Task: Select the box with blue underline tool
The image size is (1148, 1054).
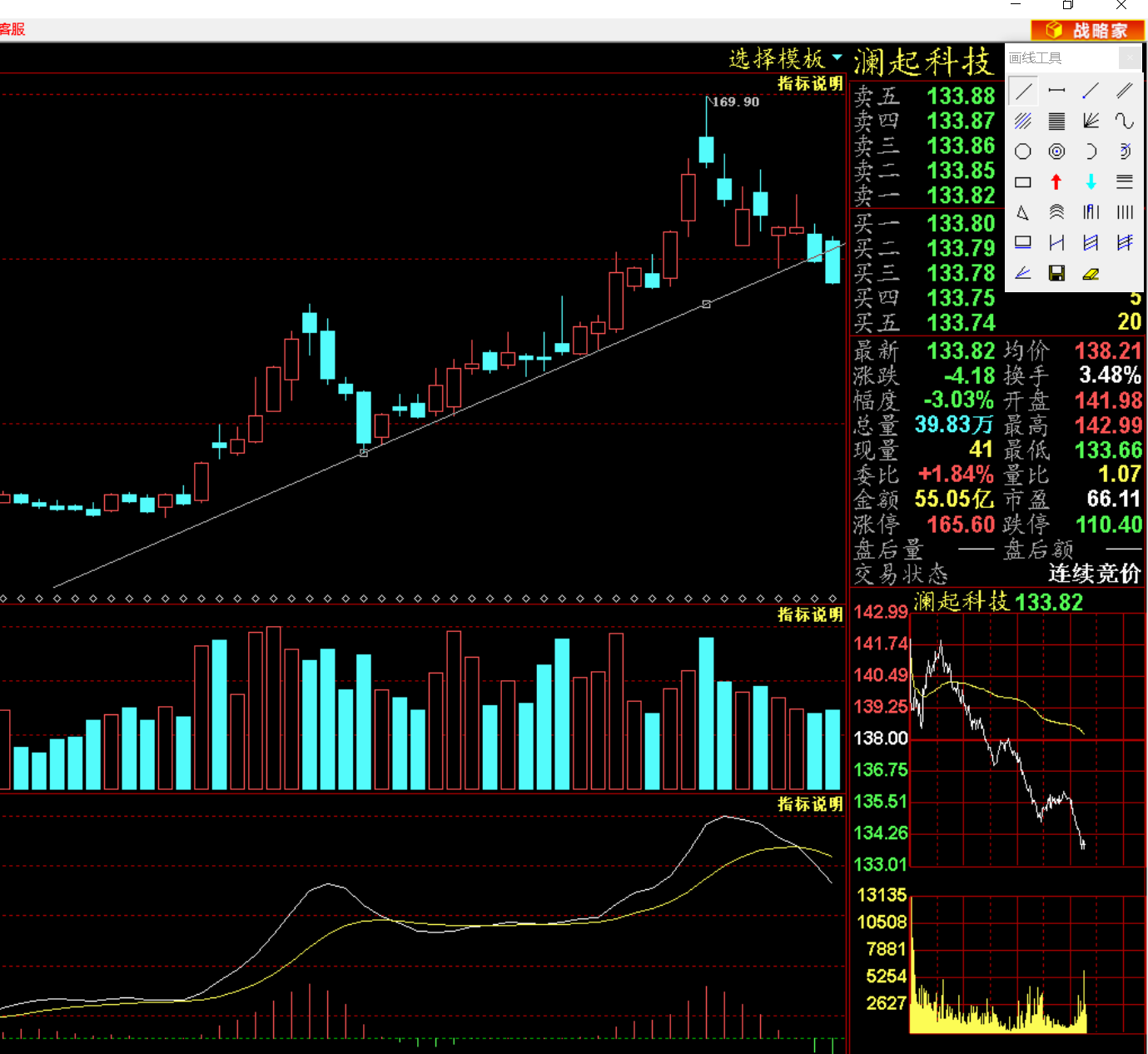Action: pos(1023,243)
